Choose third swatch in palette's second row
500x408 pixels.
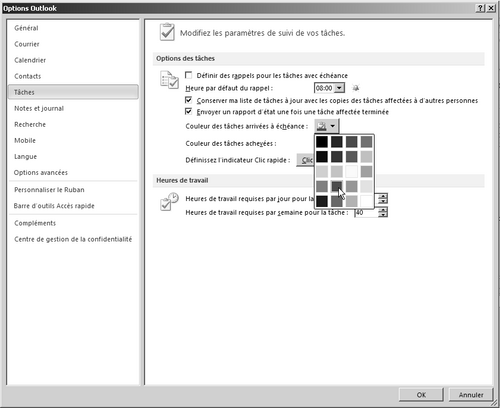click(x=351, y=157)
